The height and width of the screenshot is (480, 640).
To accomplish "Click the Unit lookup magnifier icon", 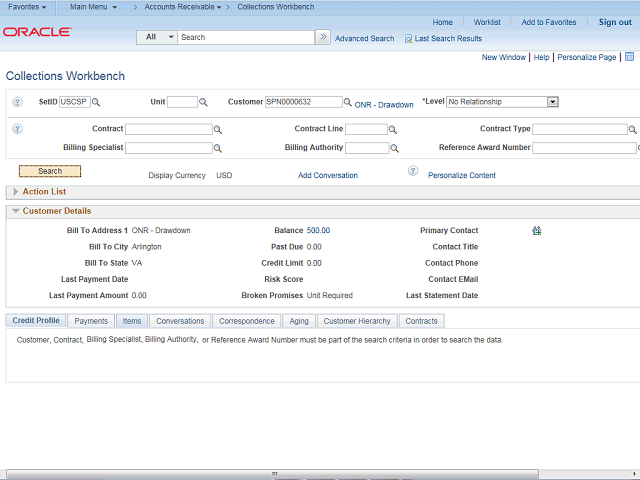I will point(203,102).
